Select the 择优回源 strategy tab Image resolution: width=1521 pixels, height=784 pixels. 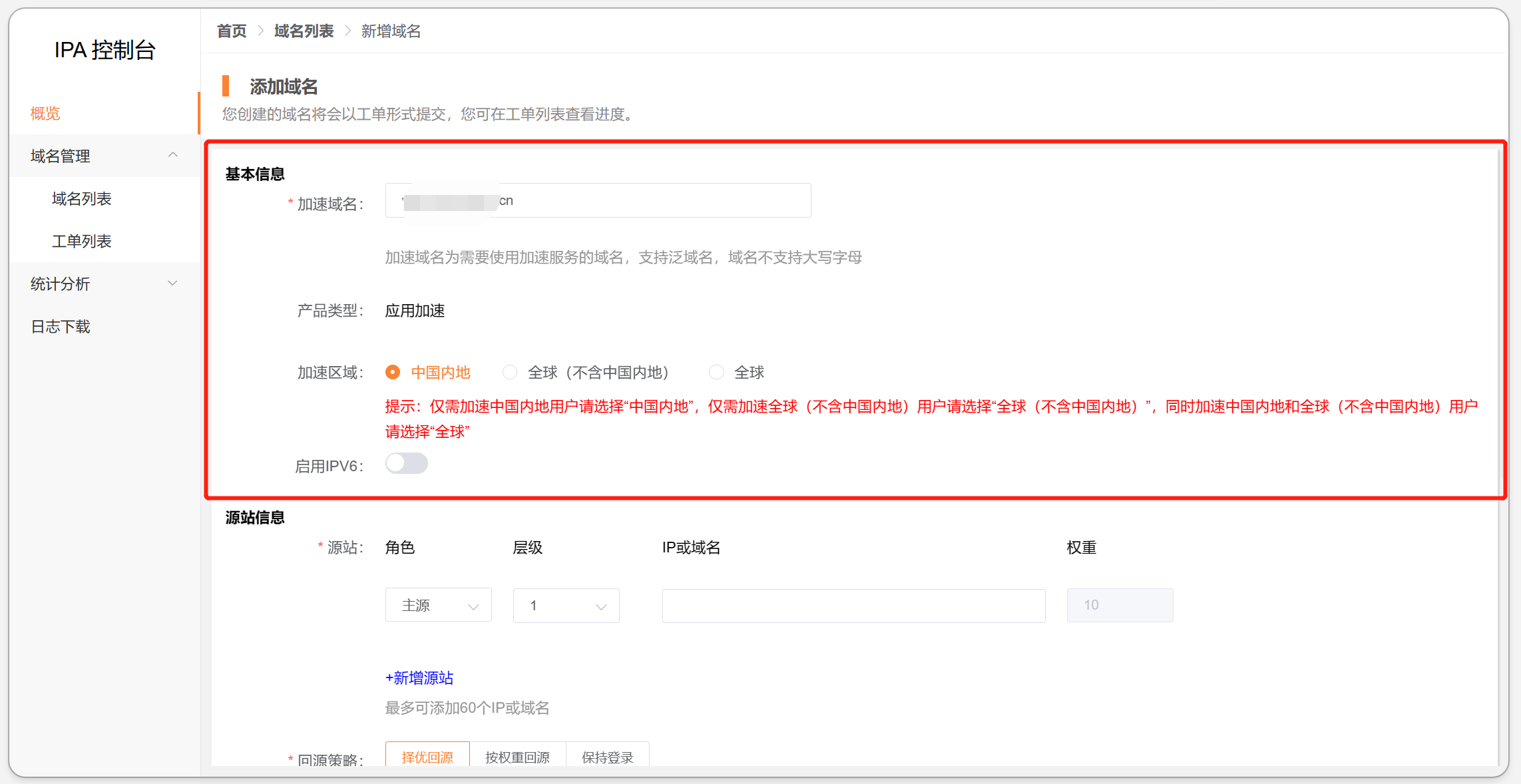click(427, 756)
